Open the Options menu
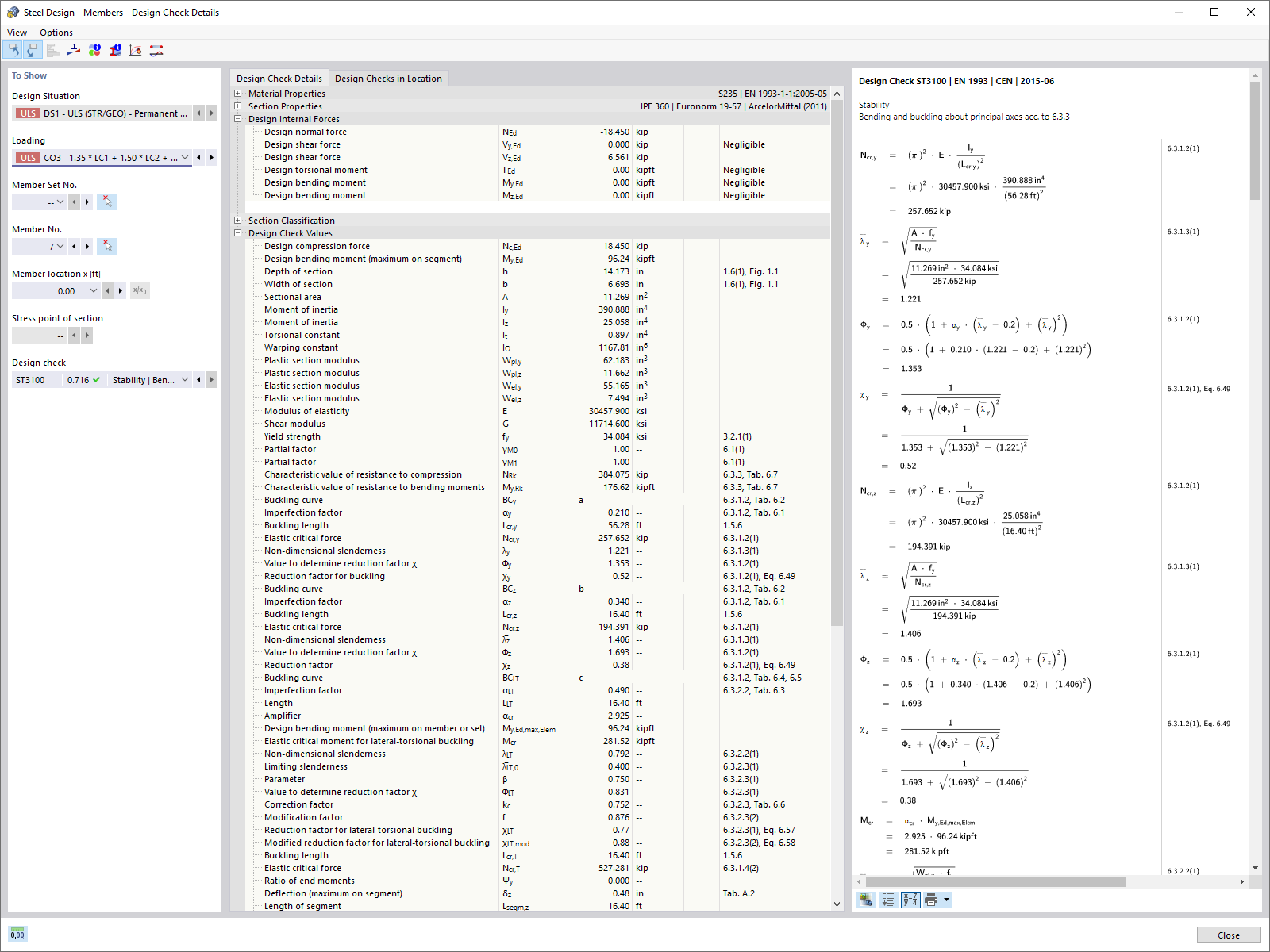This screenshot has width=1270, height=952. pos(56,32)
